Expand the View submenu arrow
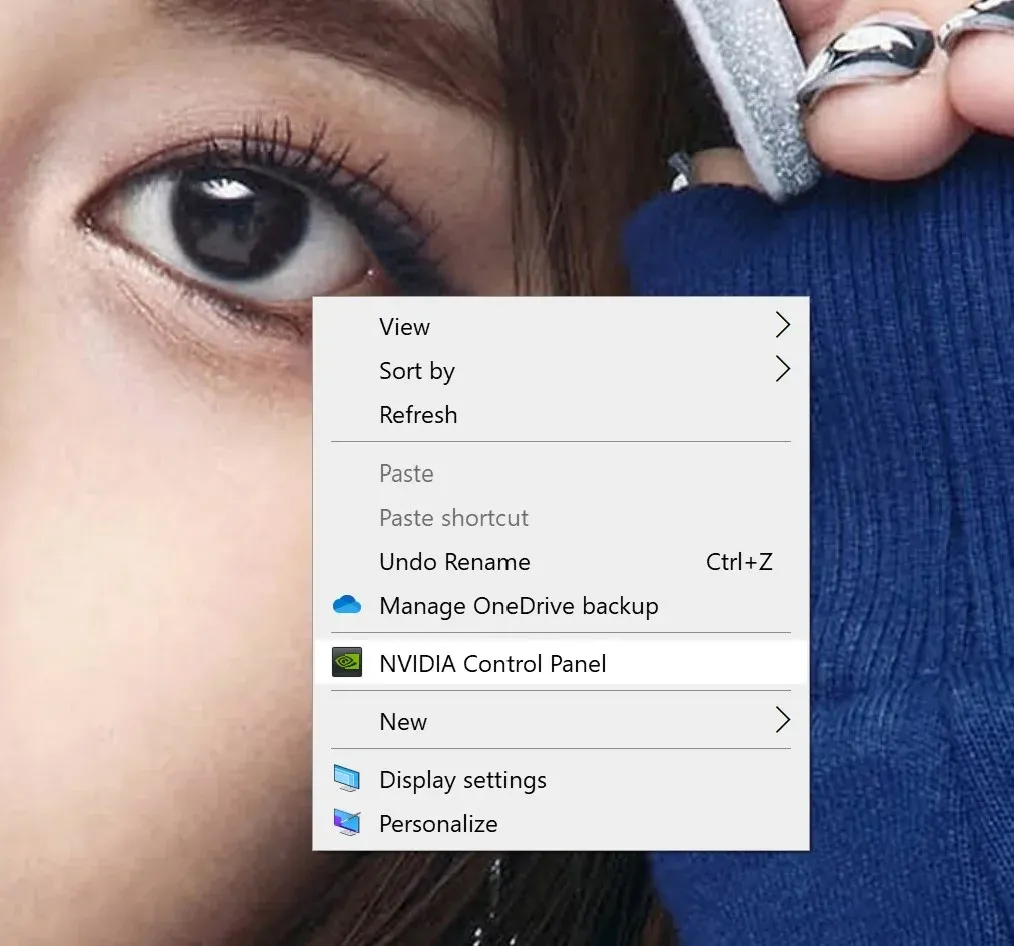The image size is (1014, 946). (782, 326)
